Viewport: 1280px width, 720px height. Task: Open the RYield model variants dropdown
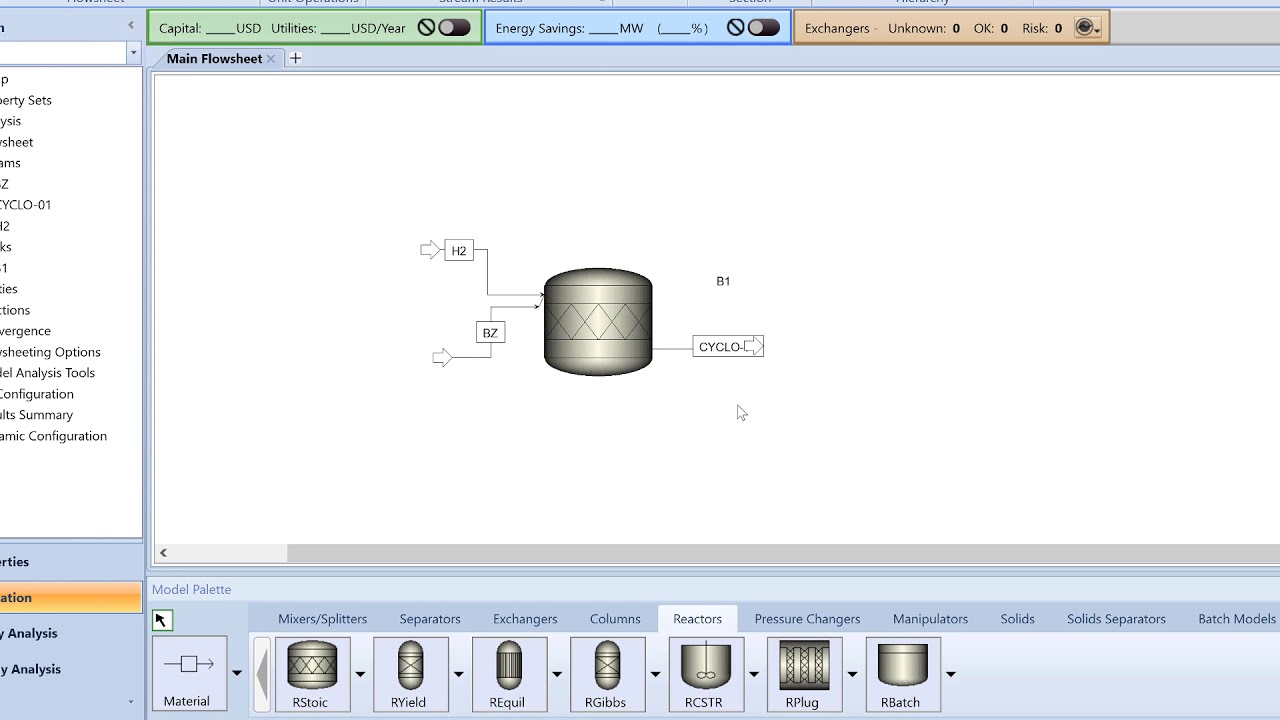pyautogui.click(x=458, y=673)
